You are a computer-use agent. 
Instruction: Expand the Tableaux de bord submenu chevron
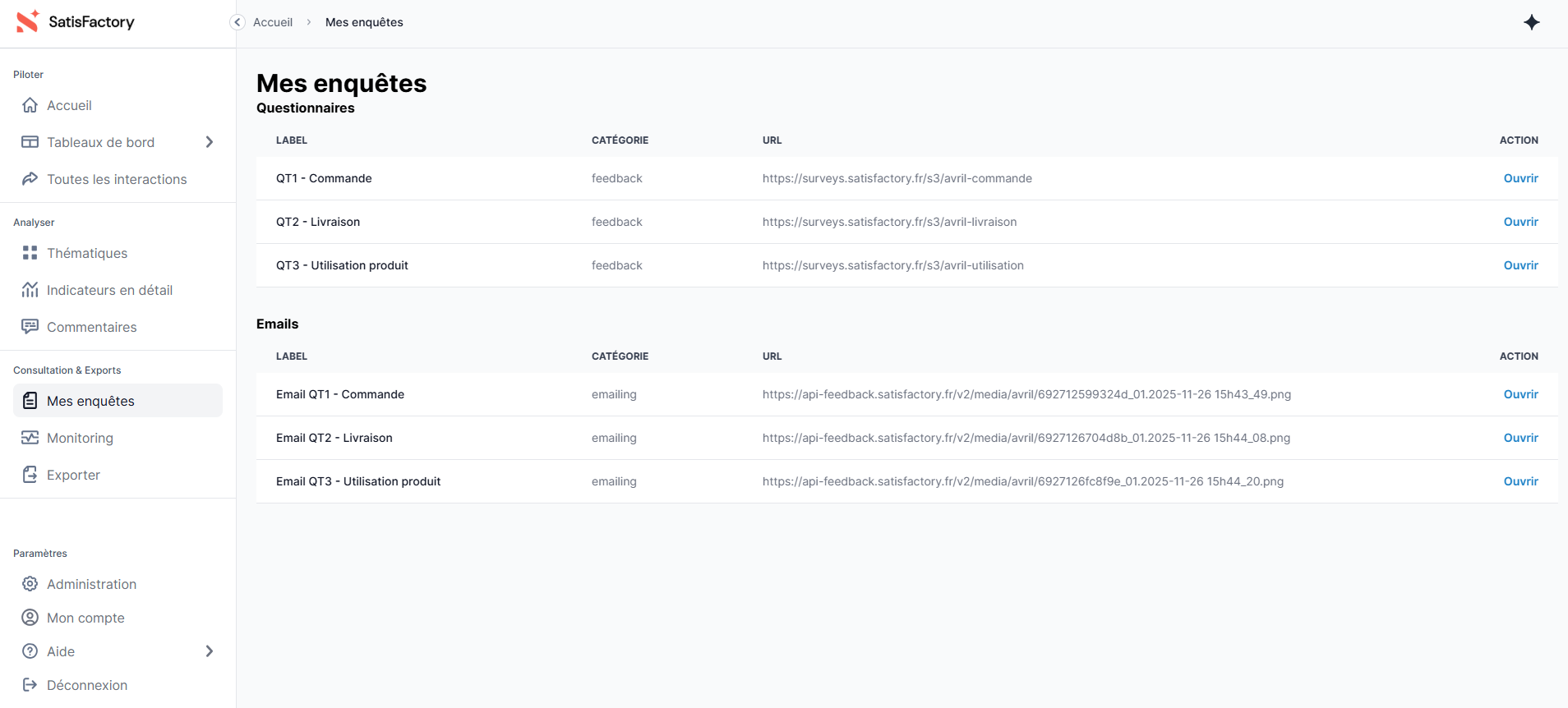[210, 142]
